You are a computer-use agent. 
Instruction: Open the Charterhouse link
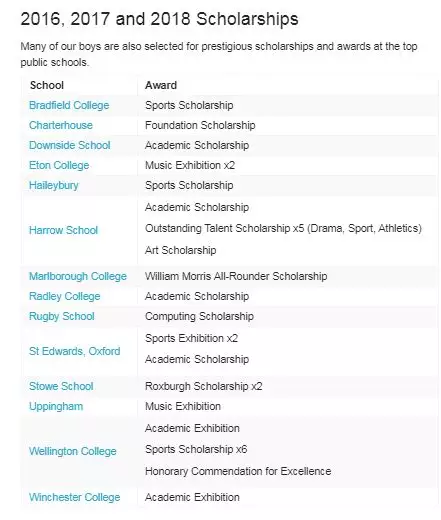pyautogui.click(x=61, y=125)
